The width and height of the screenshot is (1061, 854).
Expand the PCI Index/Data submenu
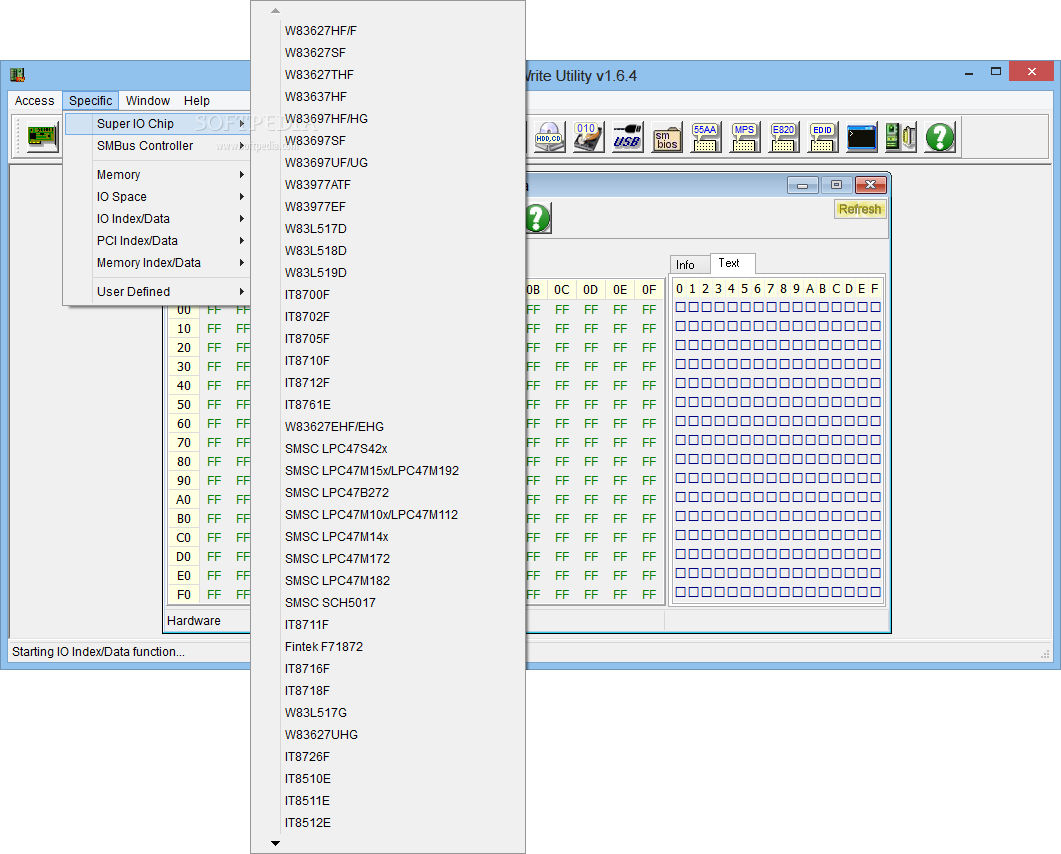coord(158,241)
